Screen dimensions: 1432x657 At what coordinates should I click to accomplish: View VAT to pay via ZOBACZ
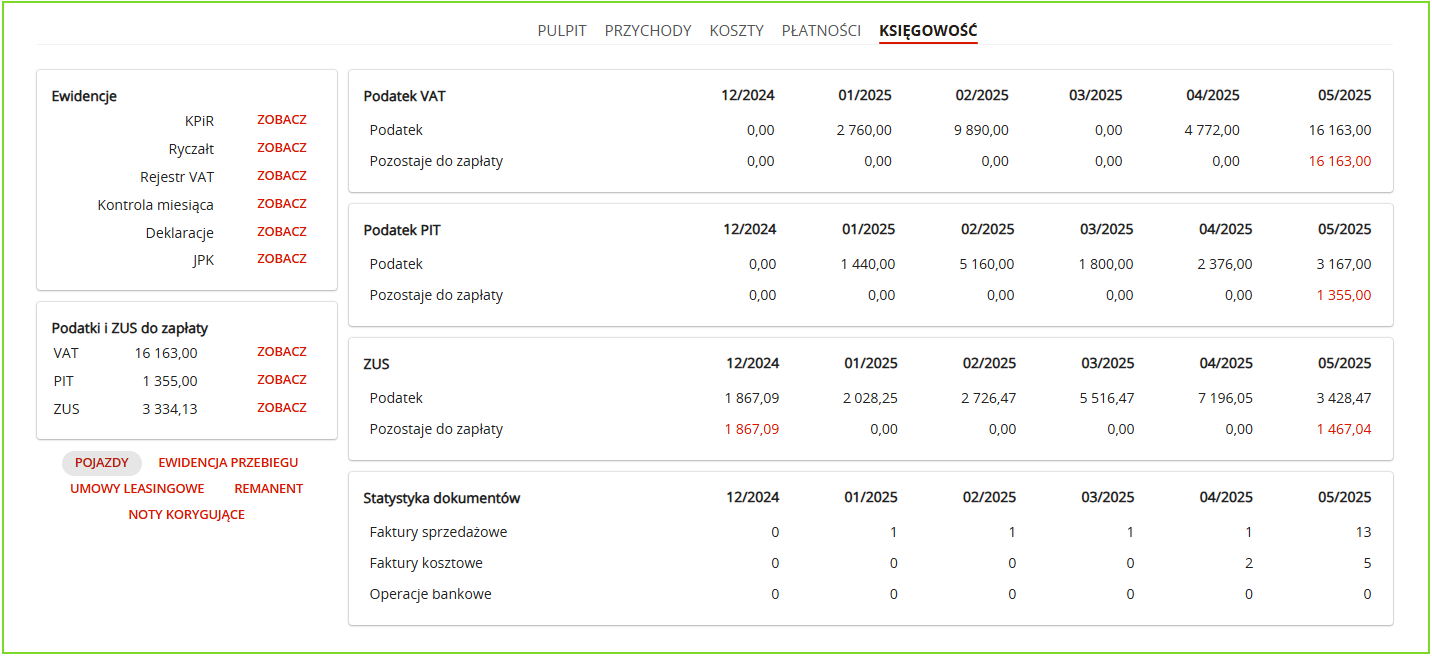pyautogui.click(x=282, y=352)
